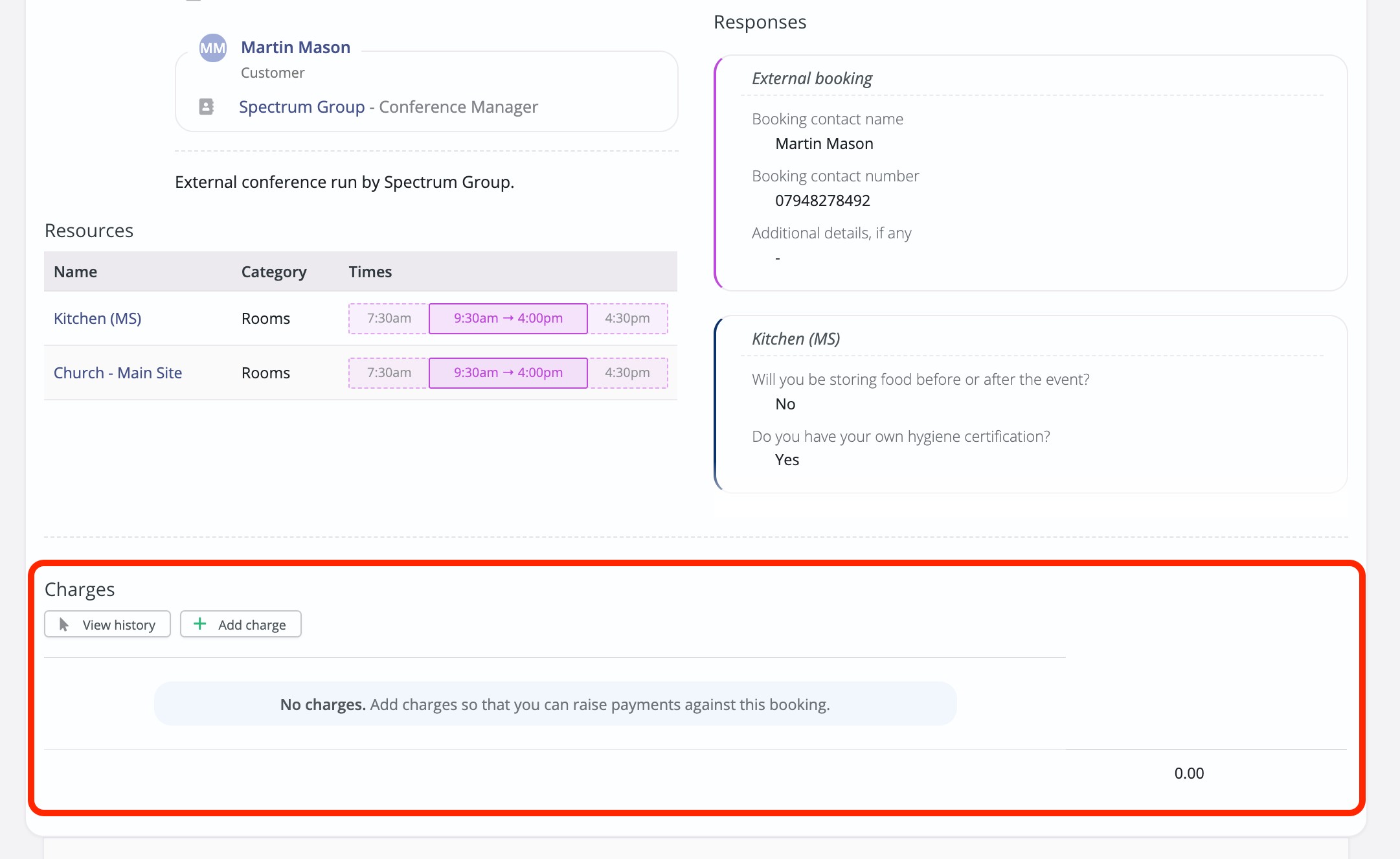Click the cursor icon on View history
The height and width of the screenshot is (859, 1400).
click(63, 624)
